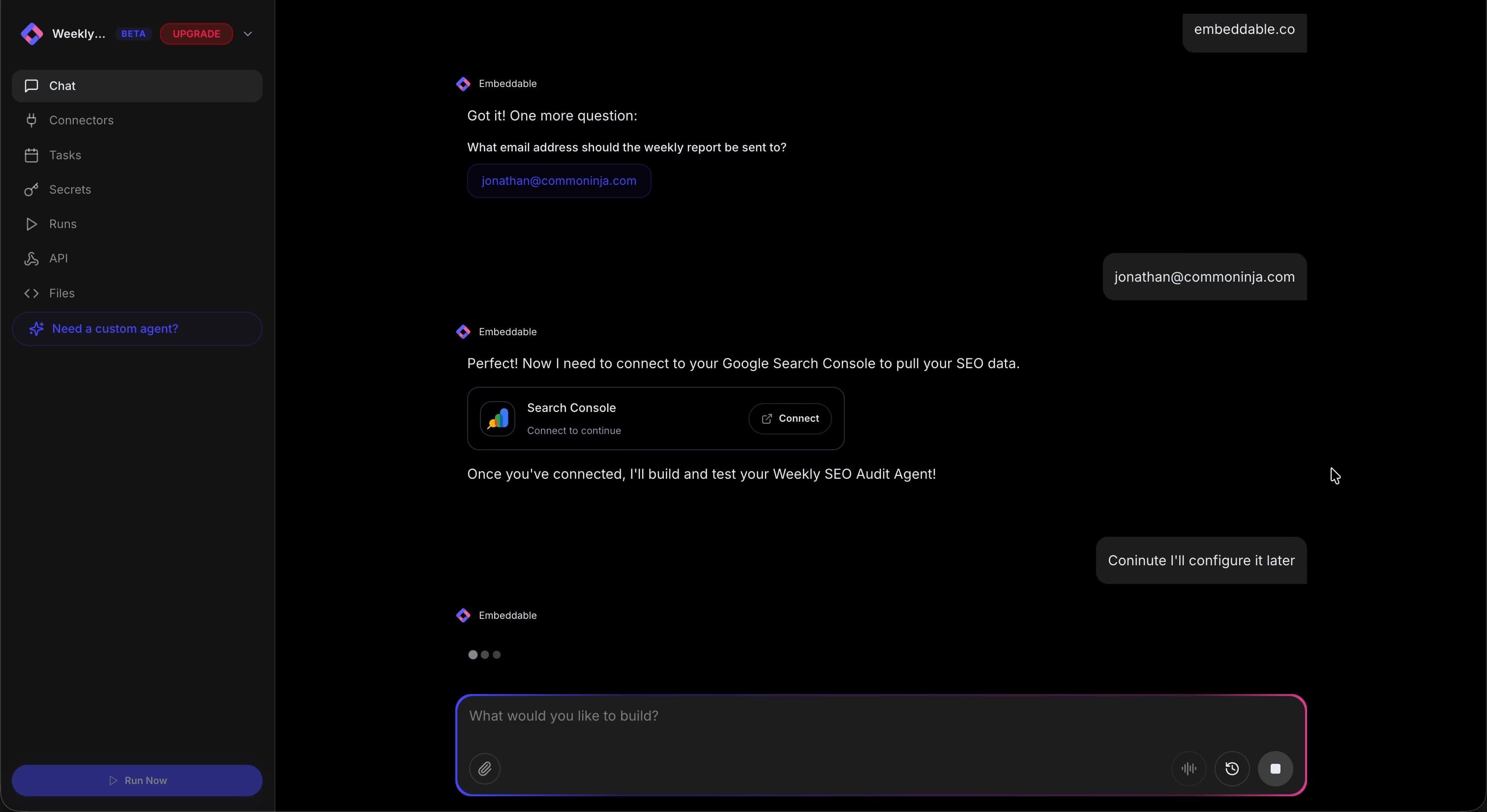Open the Runs section
The width and height of the screenshot is (1487, 812).
(62, 224)
